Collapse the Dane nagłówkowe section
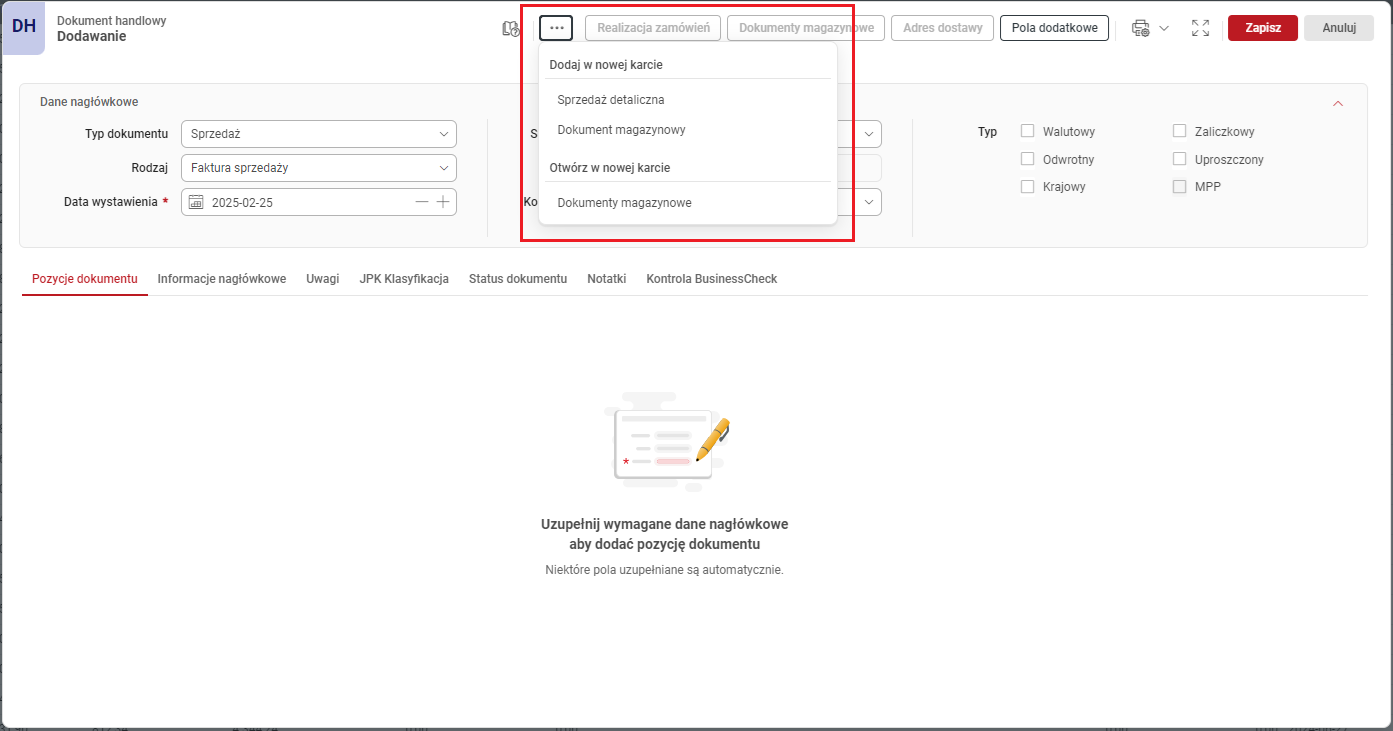Screen dimensions: 1393x731 [x=1338, y=103]
